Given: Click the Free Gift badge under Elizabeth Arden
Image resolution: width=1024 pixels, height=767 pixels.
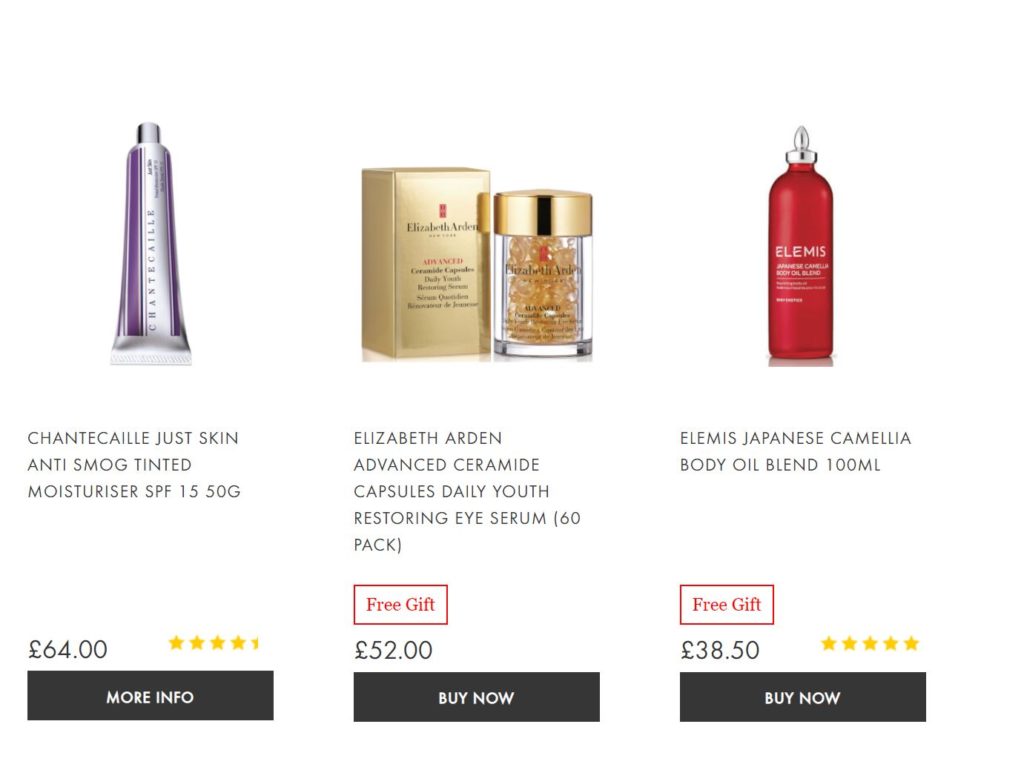Looking at the screenshot, I should (400, 604).
